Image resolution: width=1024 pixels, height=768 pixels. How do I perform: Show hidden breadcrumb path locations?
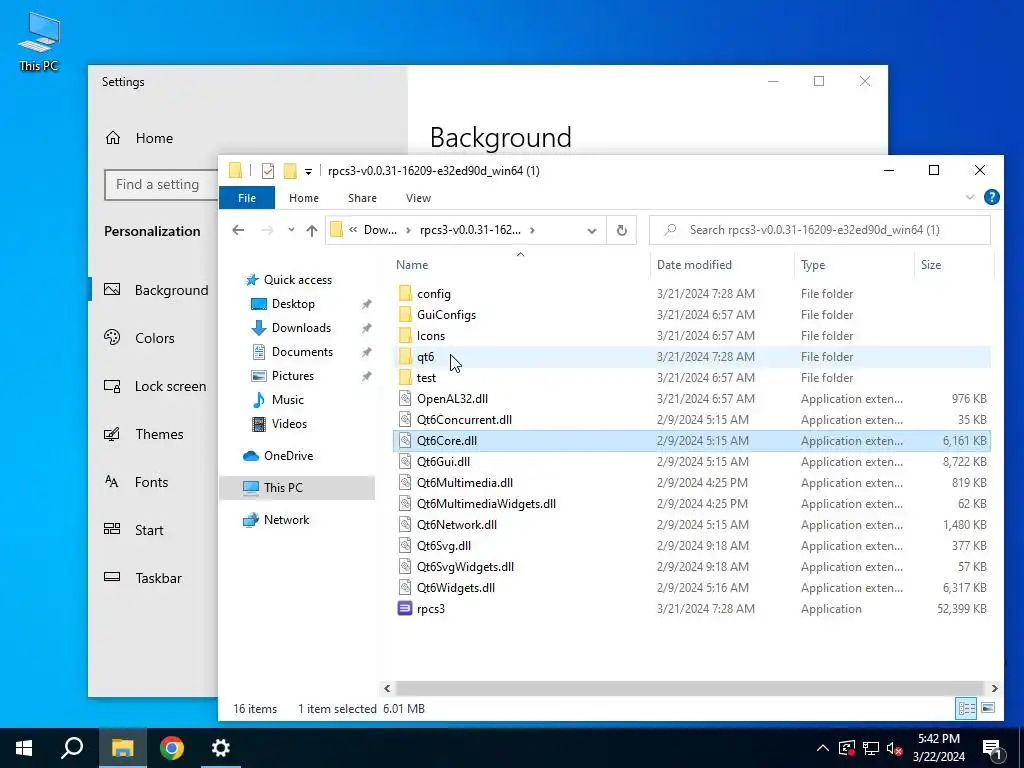(353, 230)
